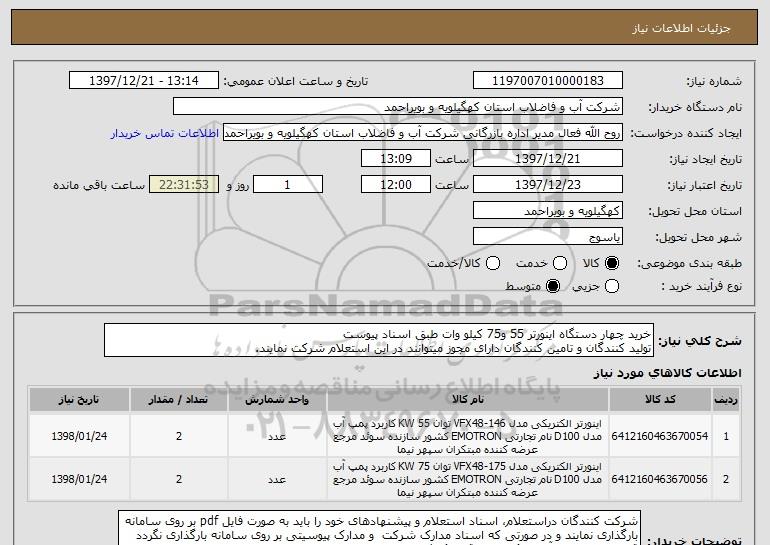Click the طبقه بندی موضوعی label
Viewport: 770px width, 545px height.
[689, 264]
